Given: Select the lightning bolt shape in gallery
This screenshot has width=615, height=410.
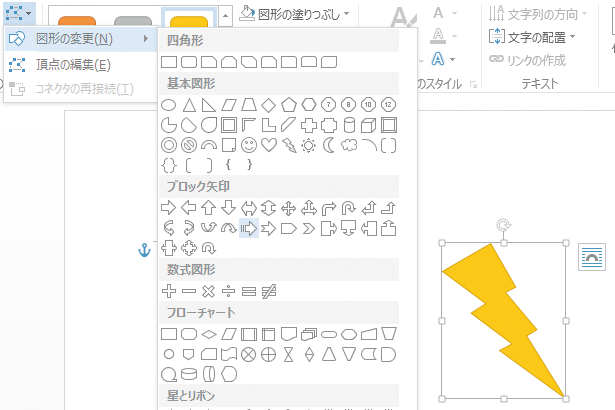Looking at the screenshot, I should 289,146.
